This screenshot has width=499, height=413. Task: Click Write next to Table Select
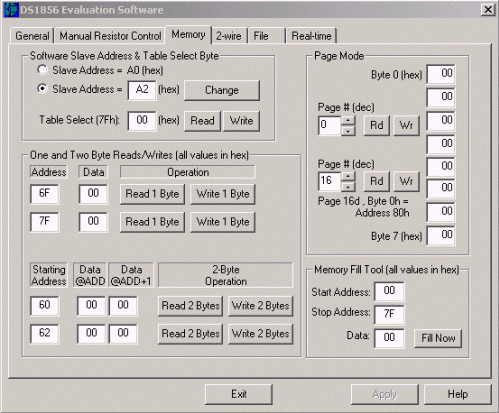(x=241, y=121)
